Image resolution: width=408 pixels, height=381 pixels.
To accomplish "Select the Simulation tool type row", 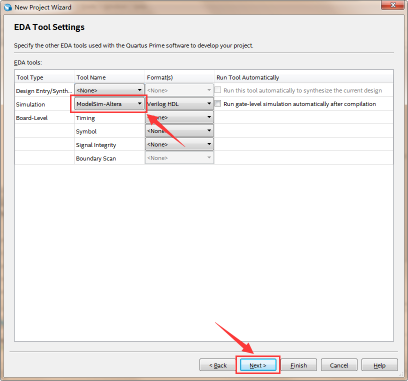I will (x=44, y=104).
